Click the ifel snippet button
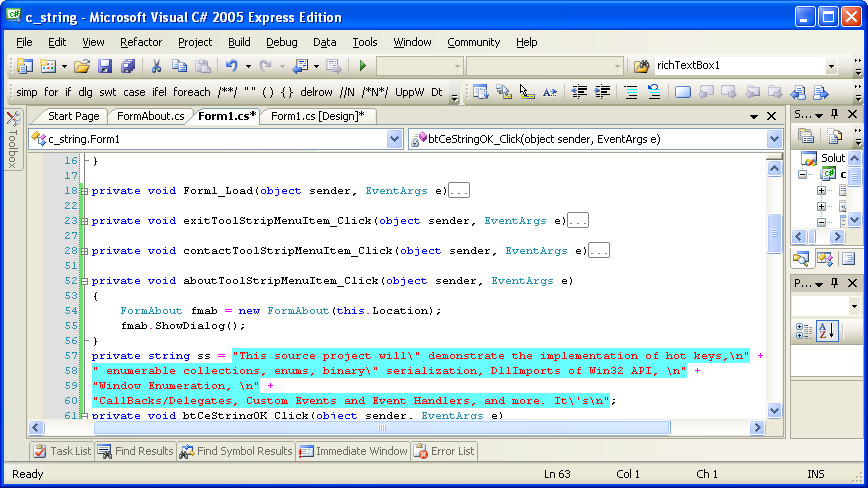The width and height of the screenshot is (868, 488). point(159,92)
